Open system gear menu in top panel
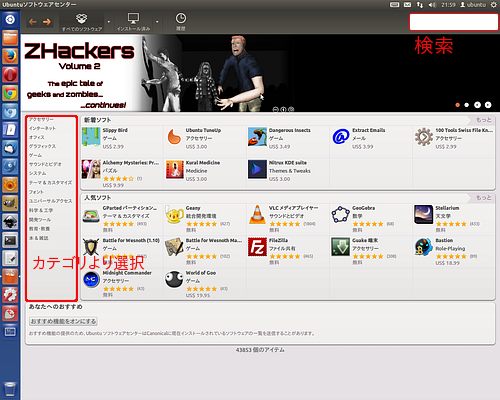 (x=494, y=5)
